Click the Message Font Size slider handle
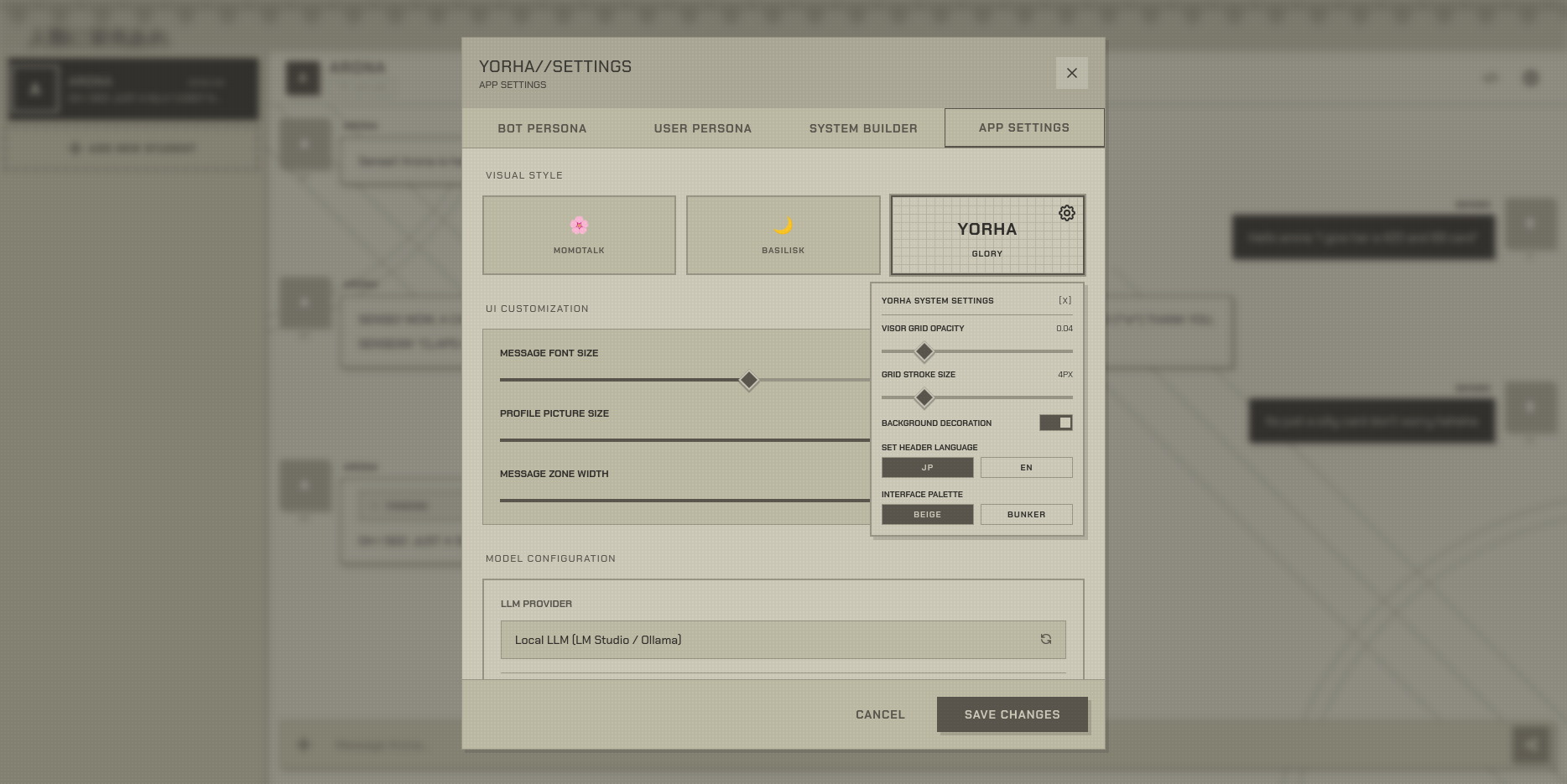This screenshot has width=1567, height=784. pos(749,380)
